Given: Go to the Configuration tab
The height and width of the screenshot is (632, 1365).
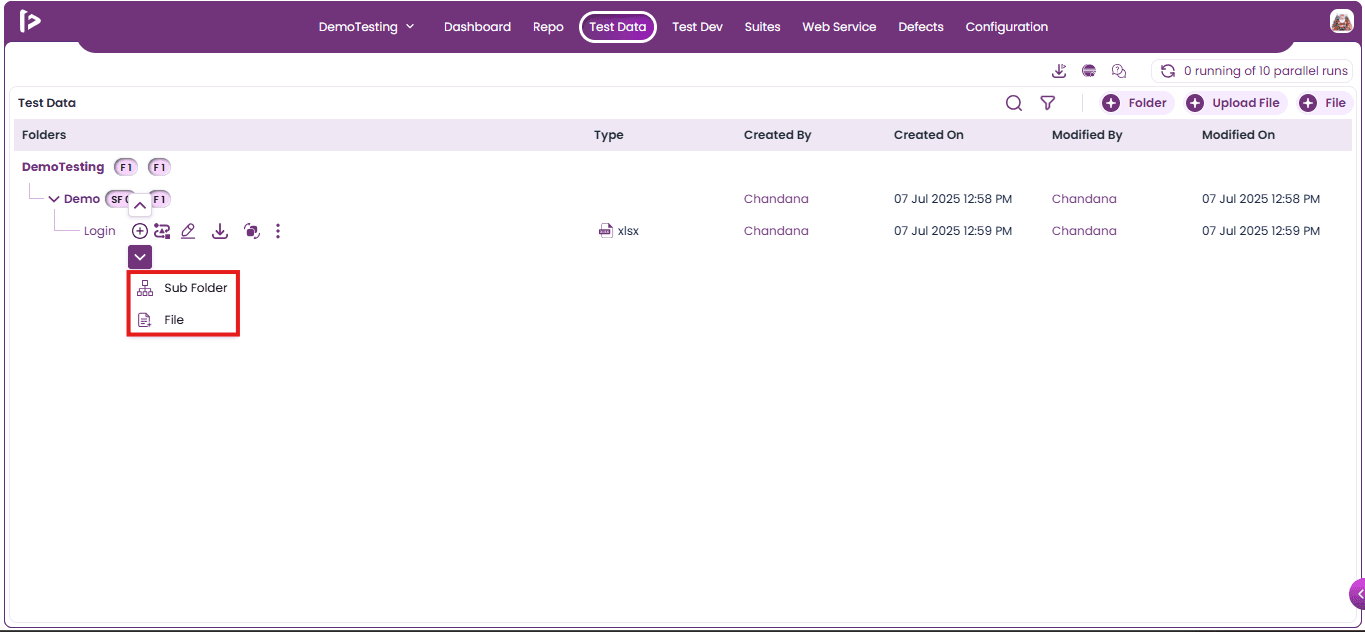Looking at the screenshot, I should click(x=1007, y=27).
